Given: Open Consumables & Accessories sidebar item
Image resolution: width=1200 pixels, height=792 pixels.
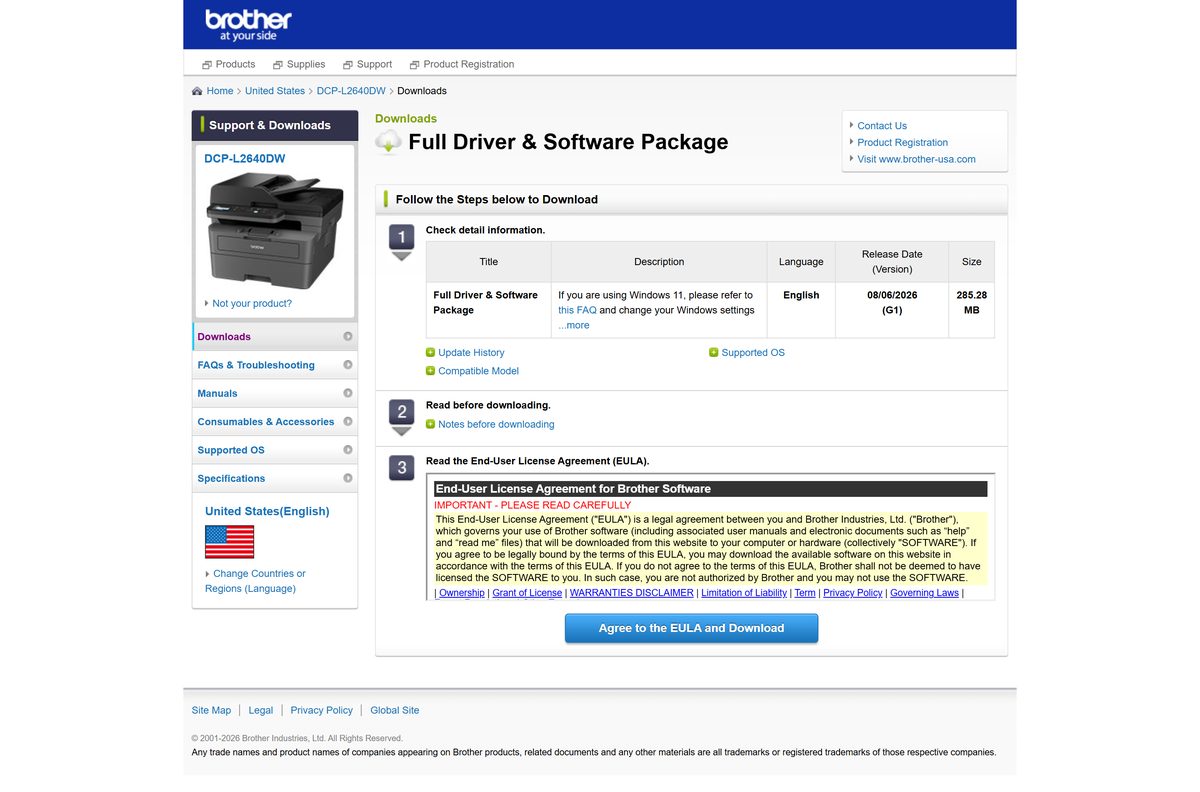Looking at the screenshot, I should click(275, 421).
